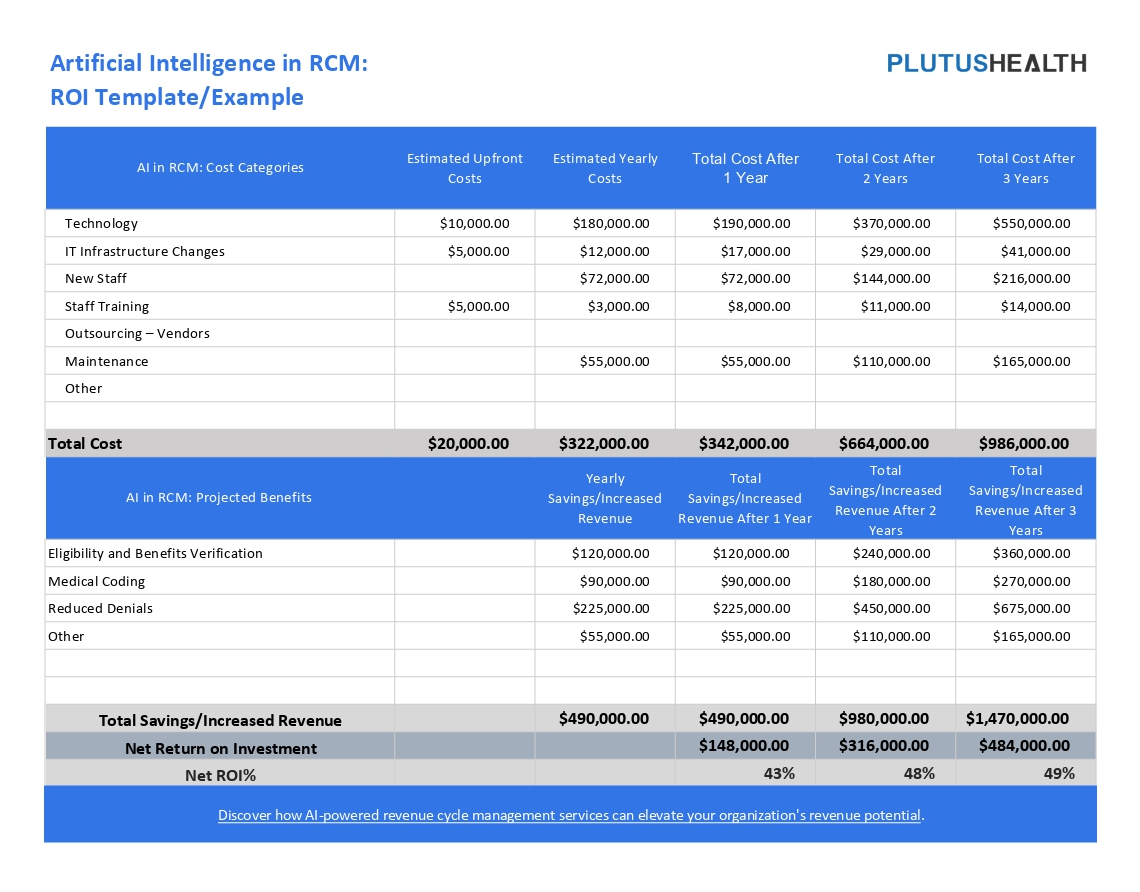Click the Staff Training upfront cost cell
The image size is (1140, 892).
tap(465, 306)
